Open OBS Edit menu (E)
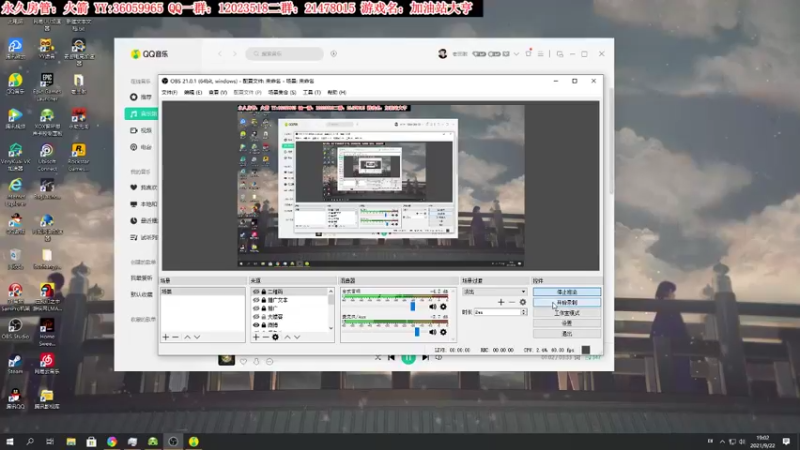 (193, 92)
